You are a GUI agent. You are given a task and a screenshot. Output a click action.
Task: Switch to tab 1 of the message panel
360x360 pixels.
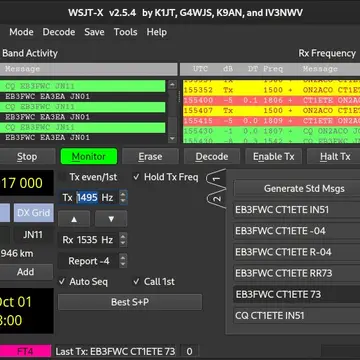pos(216,179)
